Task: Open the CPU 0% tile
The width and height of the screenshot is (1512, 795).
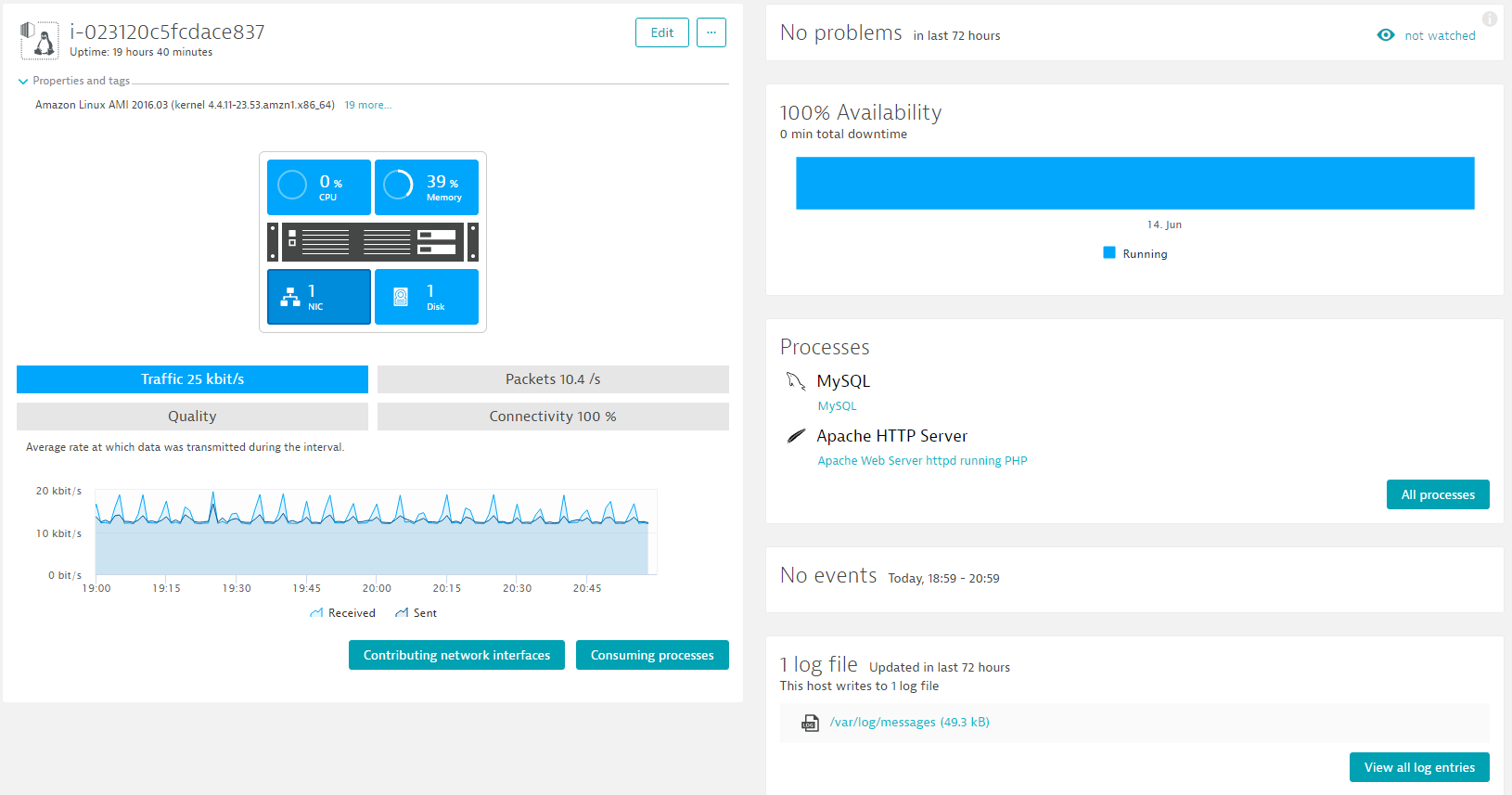Action: tap(319, 187)
